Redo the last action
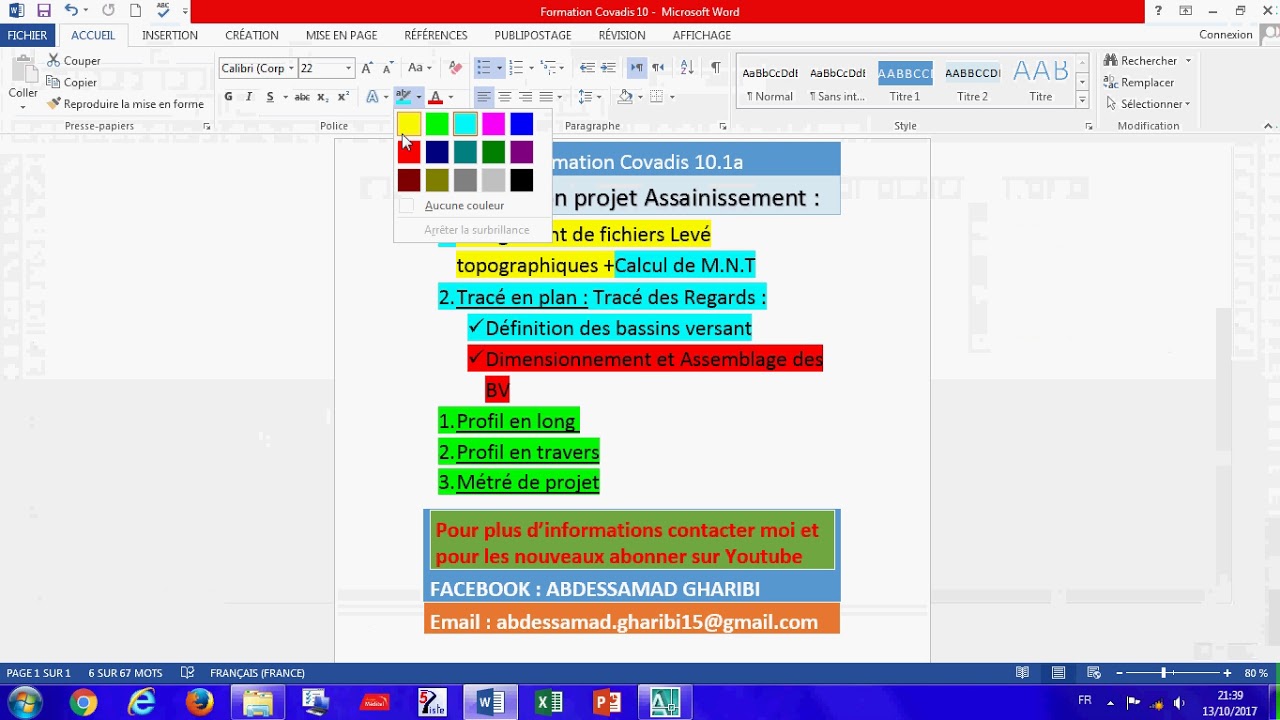The width and height of the screenshot is (1280, 720). [108, 11]
